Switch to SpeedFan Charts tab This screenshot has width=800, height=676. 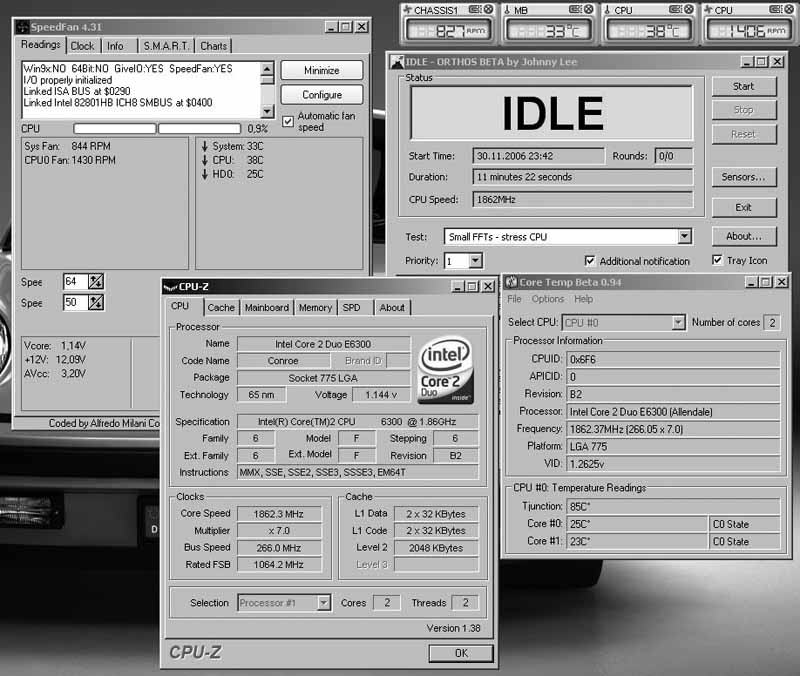click(213, 46)
